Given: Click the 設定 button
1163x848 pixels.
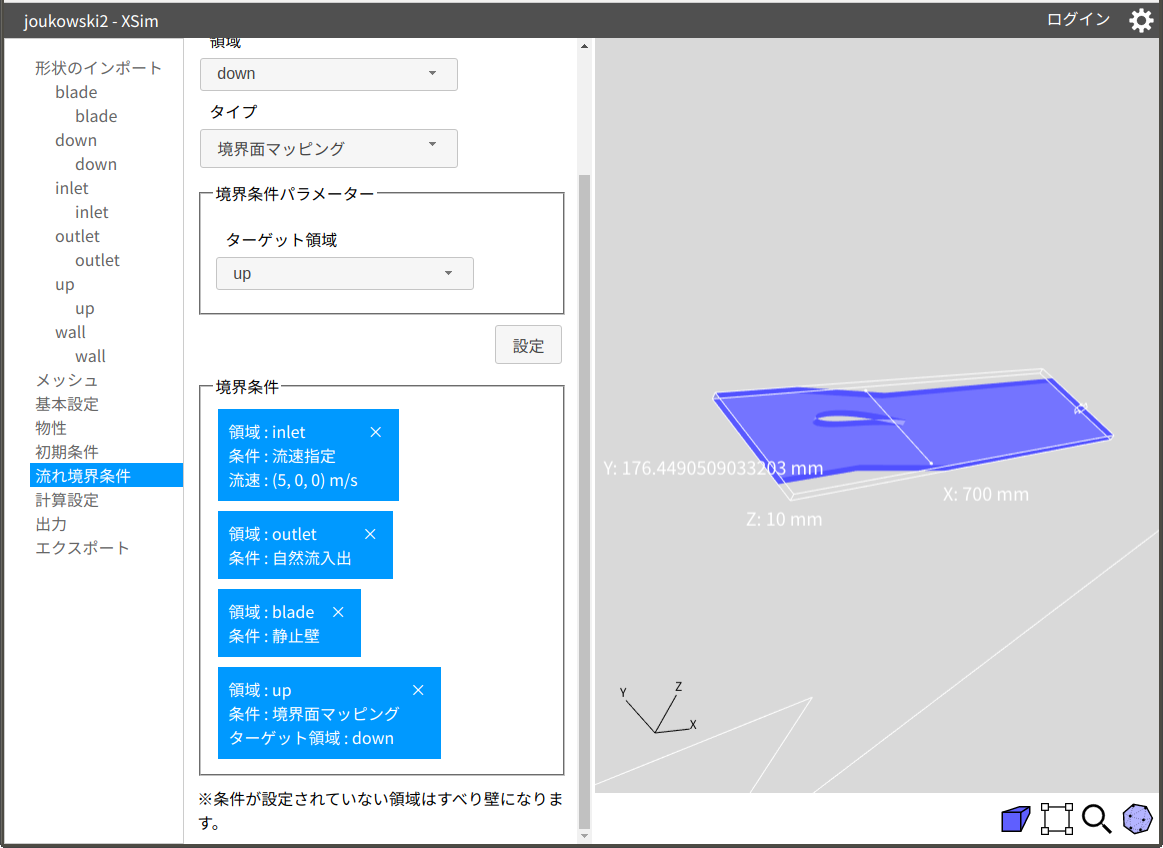Looking at the screenshot, I should tap(528, 345).
